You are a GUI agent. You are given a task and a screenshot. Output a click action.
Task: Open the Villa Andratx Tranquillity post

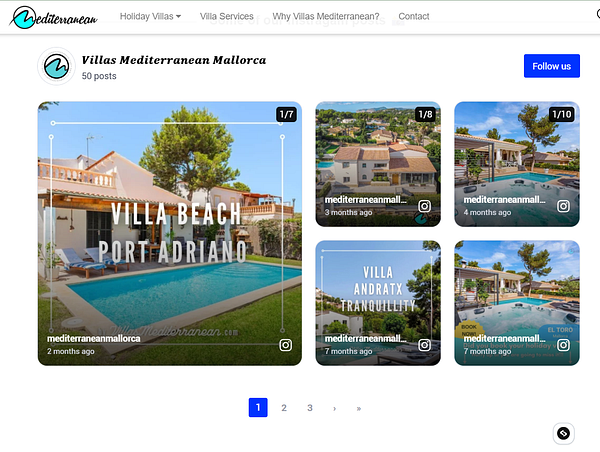coord(378,303)
